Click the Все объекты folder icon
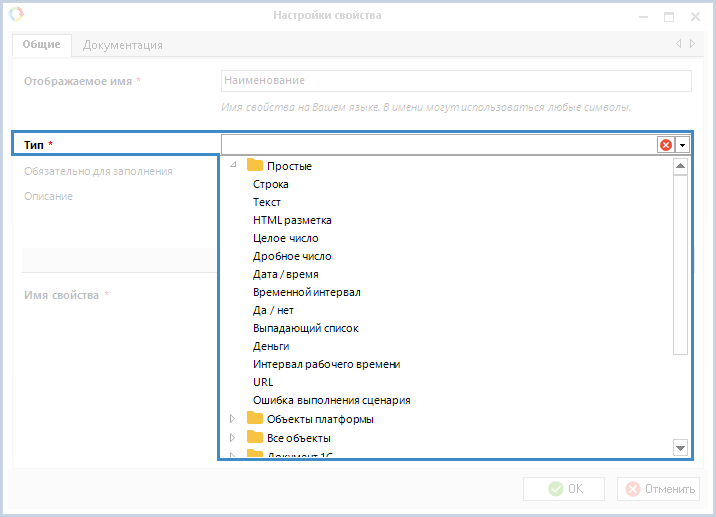The image size is (716, 517). point(254,438)
